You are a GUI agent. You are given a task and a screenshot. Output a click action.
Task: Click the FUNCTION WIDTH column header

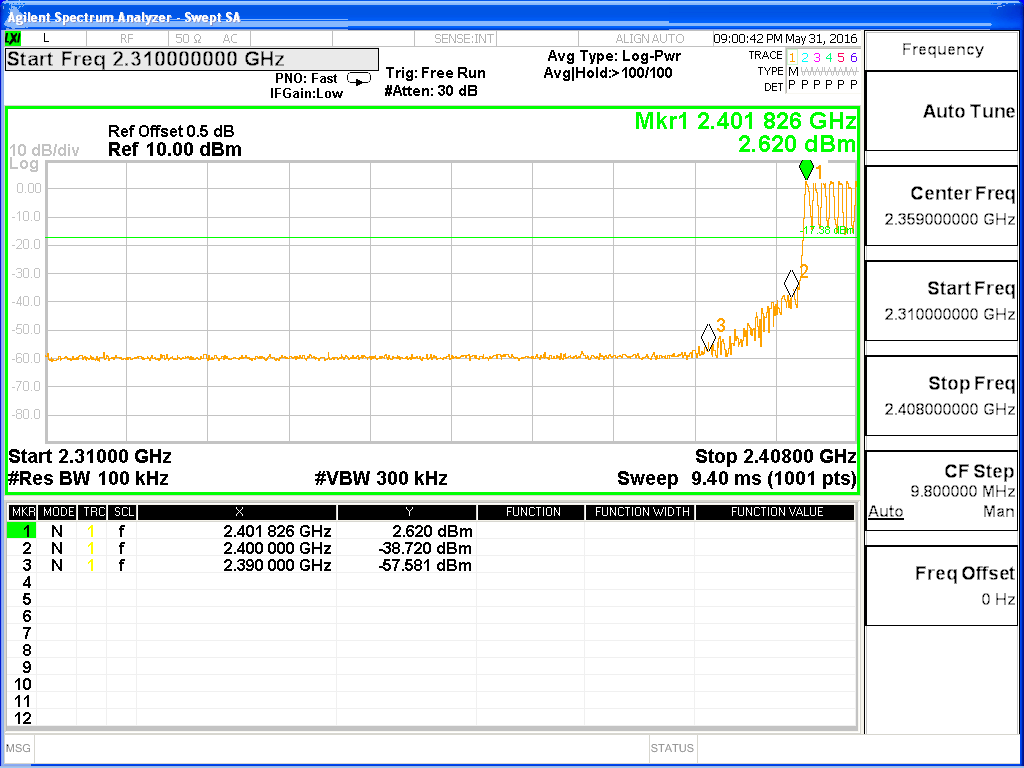click(641, 512)
